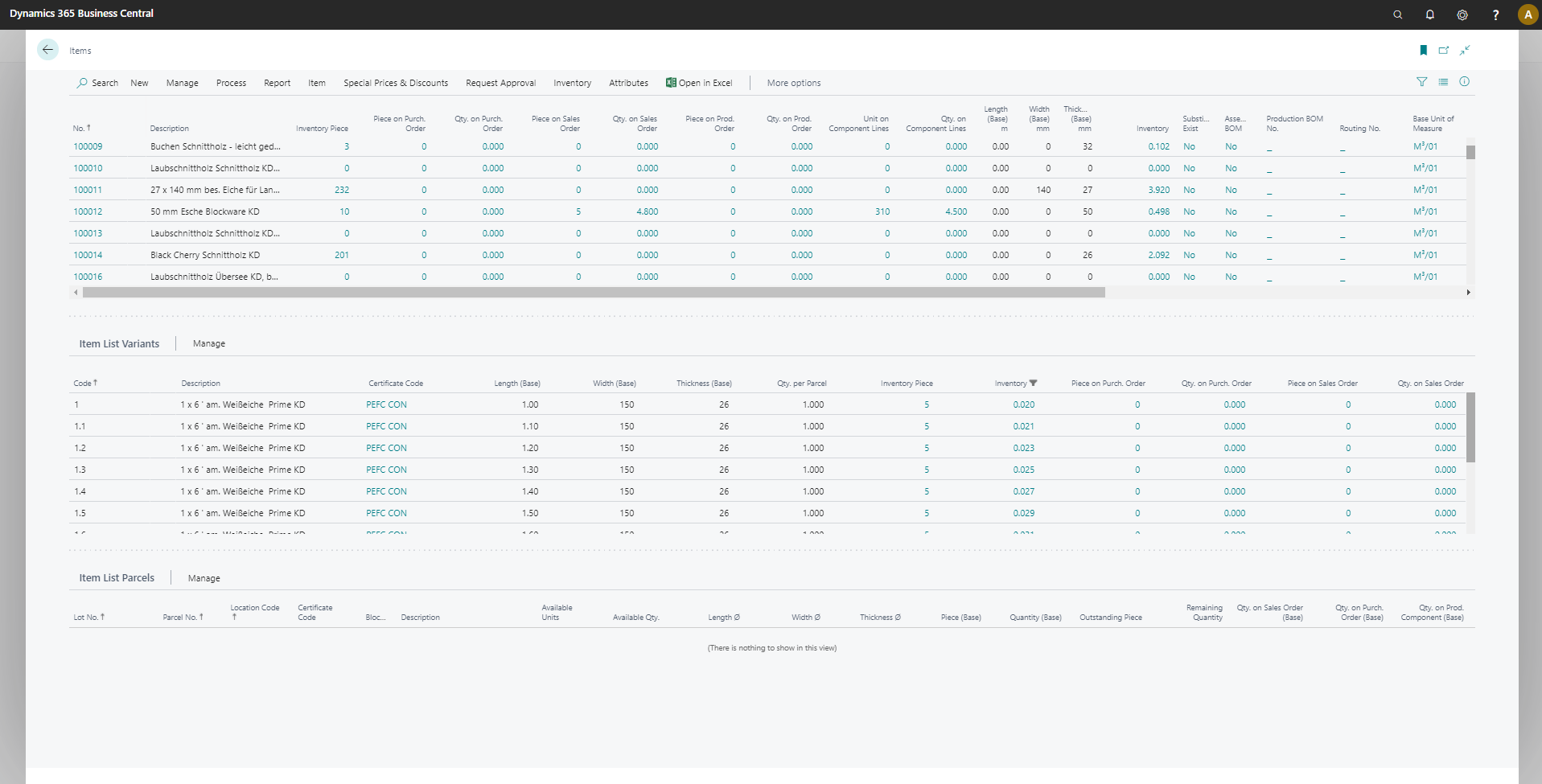The width and height of the screenshot is (1542, 784).
Task: Open the Inventory menu
Action: coord(572,83)
